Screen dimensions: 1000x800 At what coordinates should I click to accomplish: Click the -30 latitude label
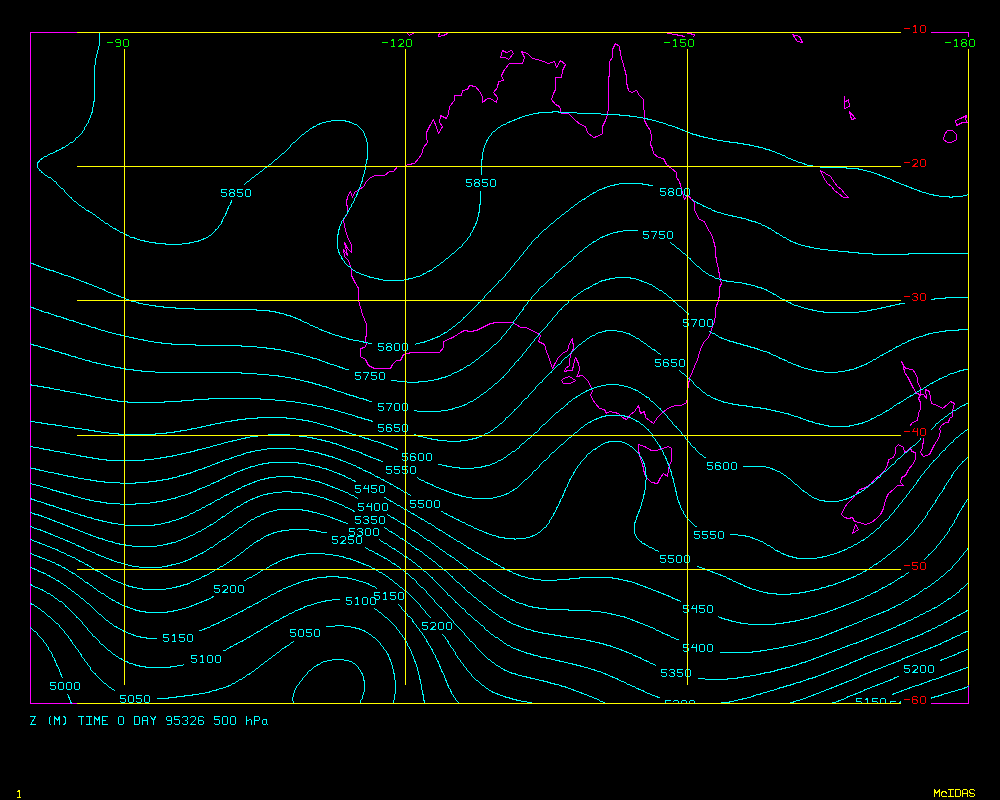[x=914, y=298]
